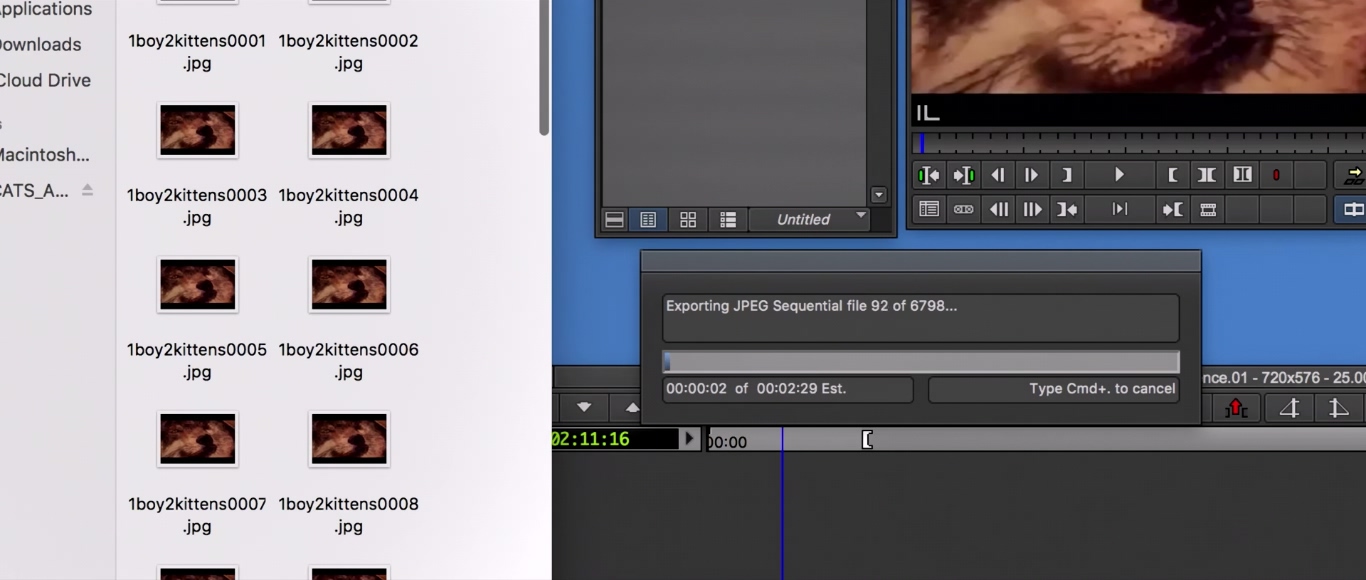The image size is (1366, 580).
Task: Click the green I-beam right-arrow button in Composer
Action: (x=963, y=175)
